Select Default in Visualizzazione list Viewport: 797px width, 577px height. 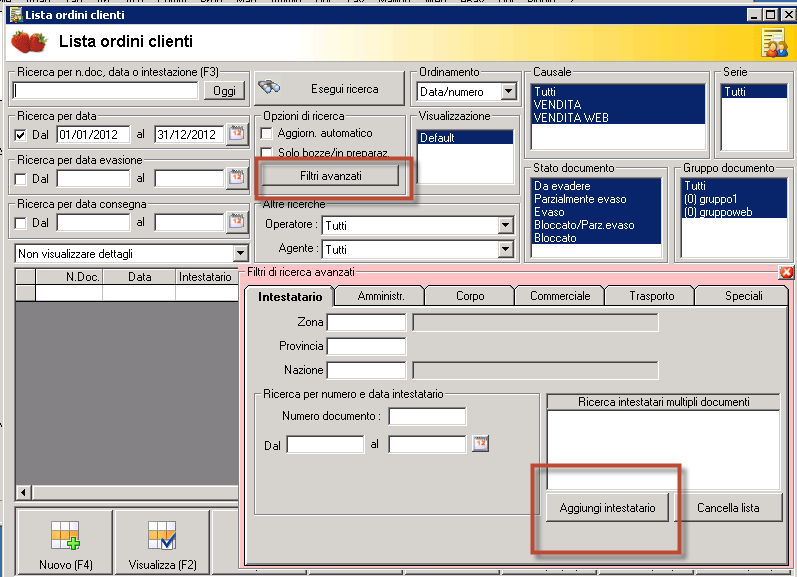point(465,138)
